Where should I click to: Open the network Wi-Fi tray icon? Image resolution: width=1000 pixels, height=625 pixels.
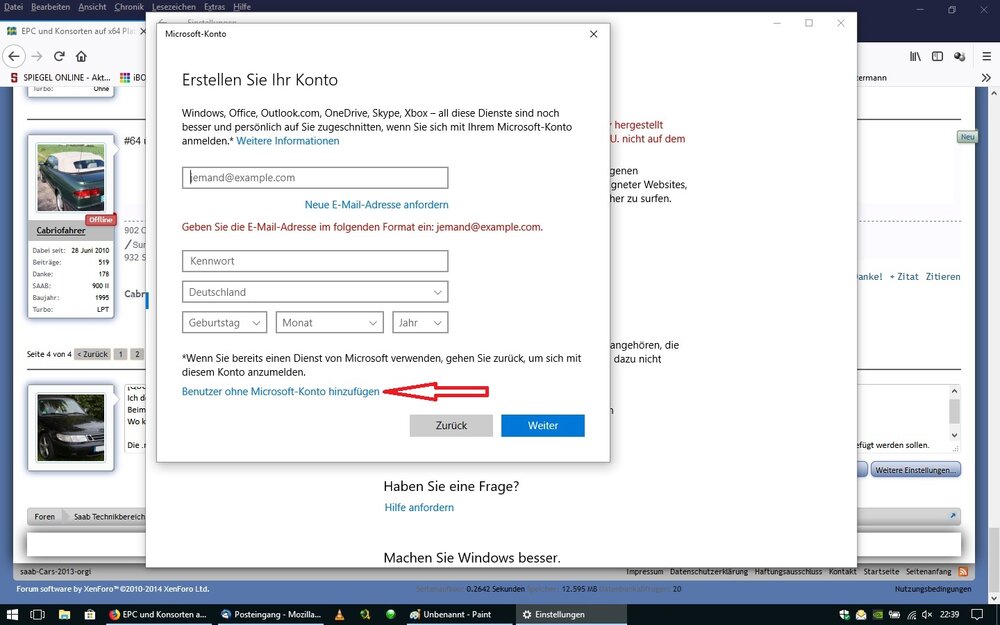[x=911, y=615]
